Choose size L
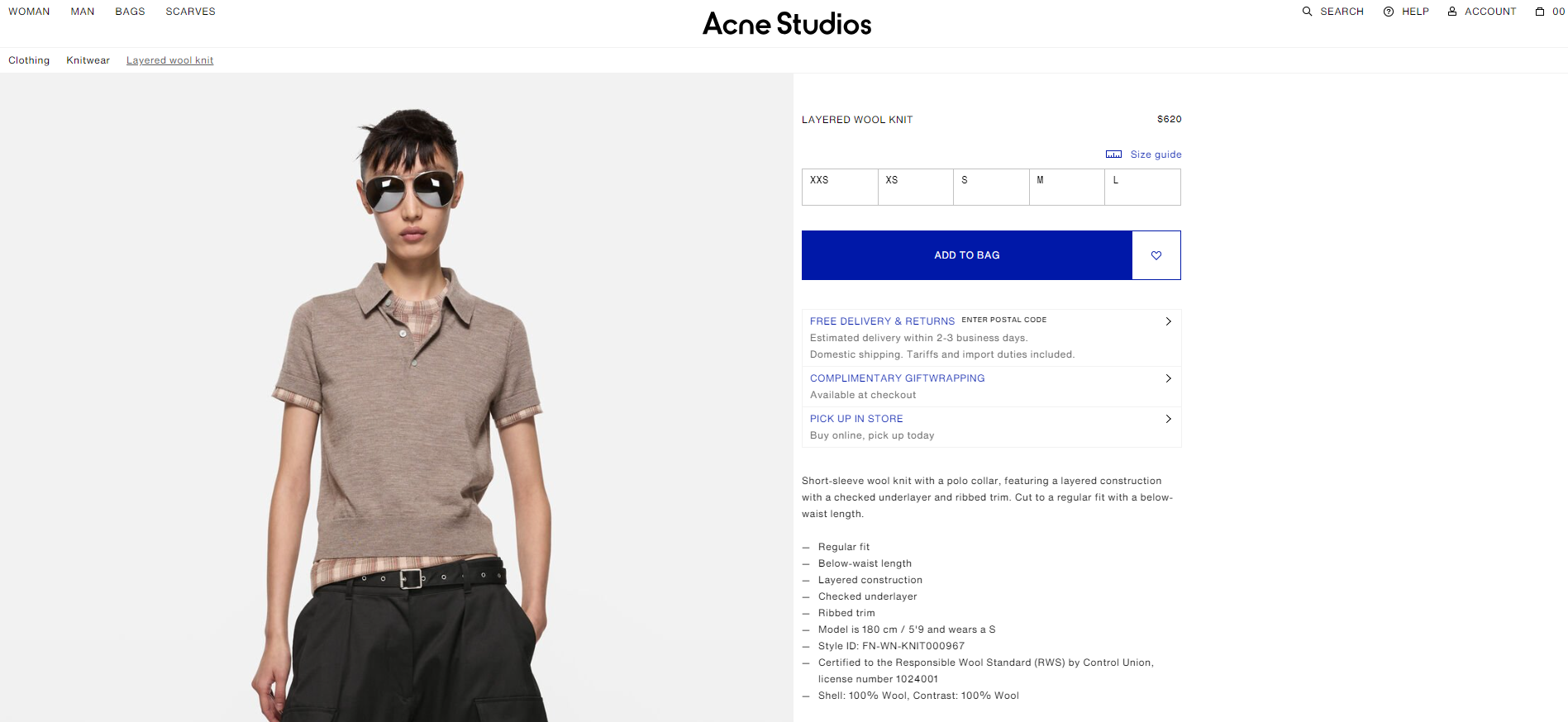1568x722 pixels. [x=1142, y=187]
